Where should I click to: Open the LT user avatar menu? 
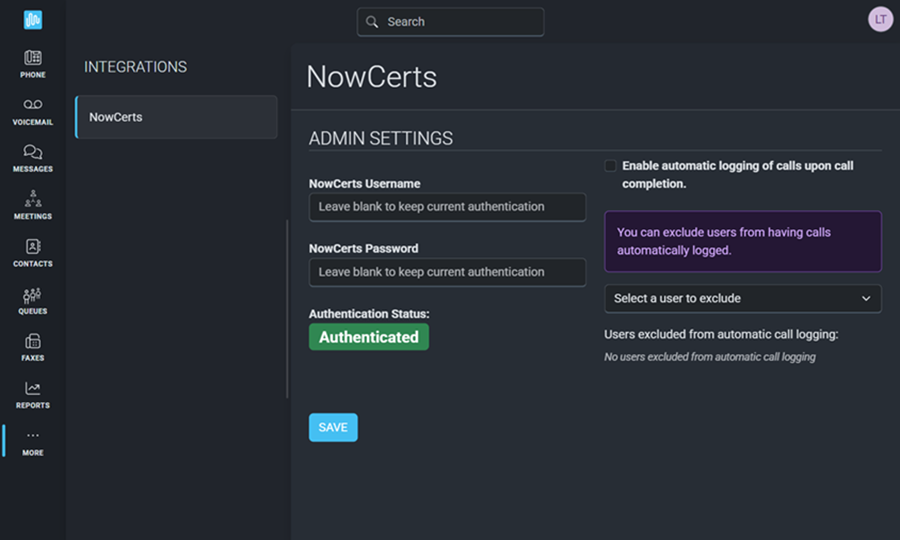880,19
